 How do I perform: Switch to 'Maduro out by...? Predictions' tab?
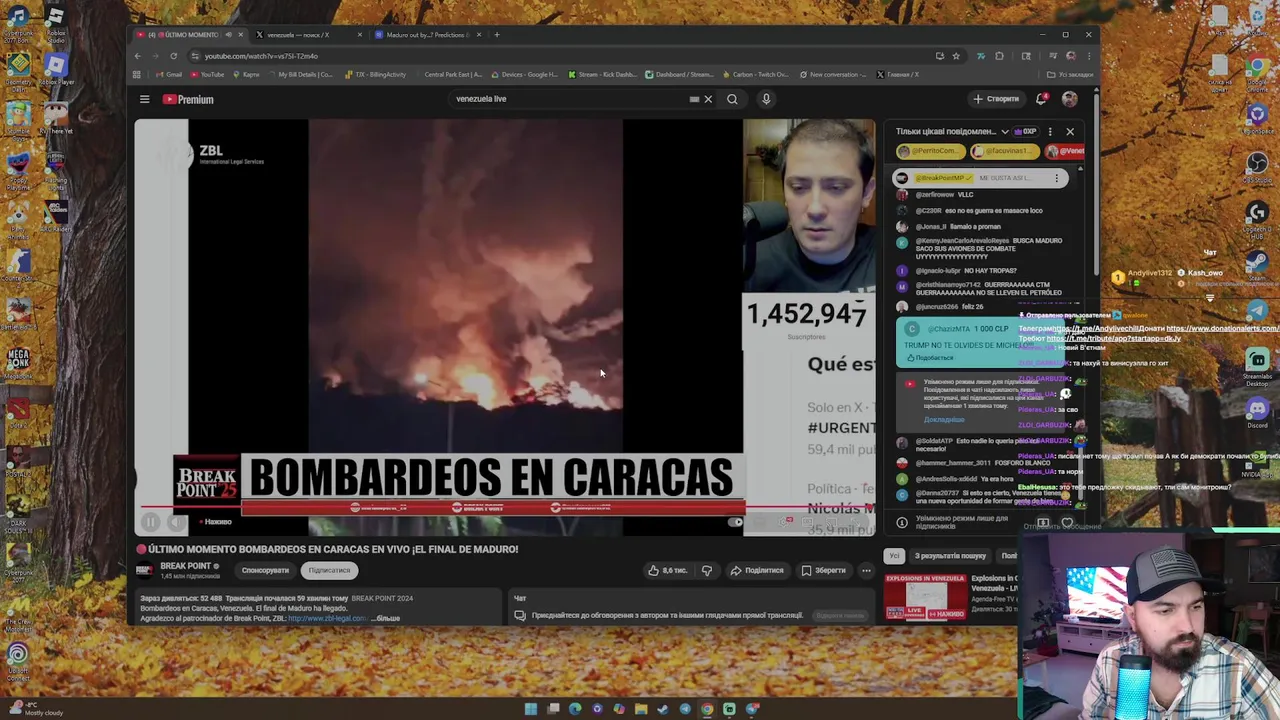[426, 35]
